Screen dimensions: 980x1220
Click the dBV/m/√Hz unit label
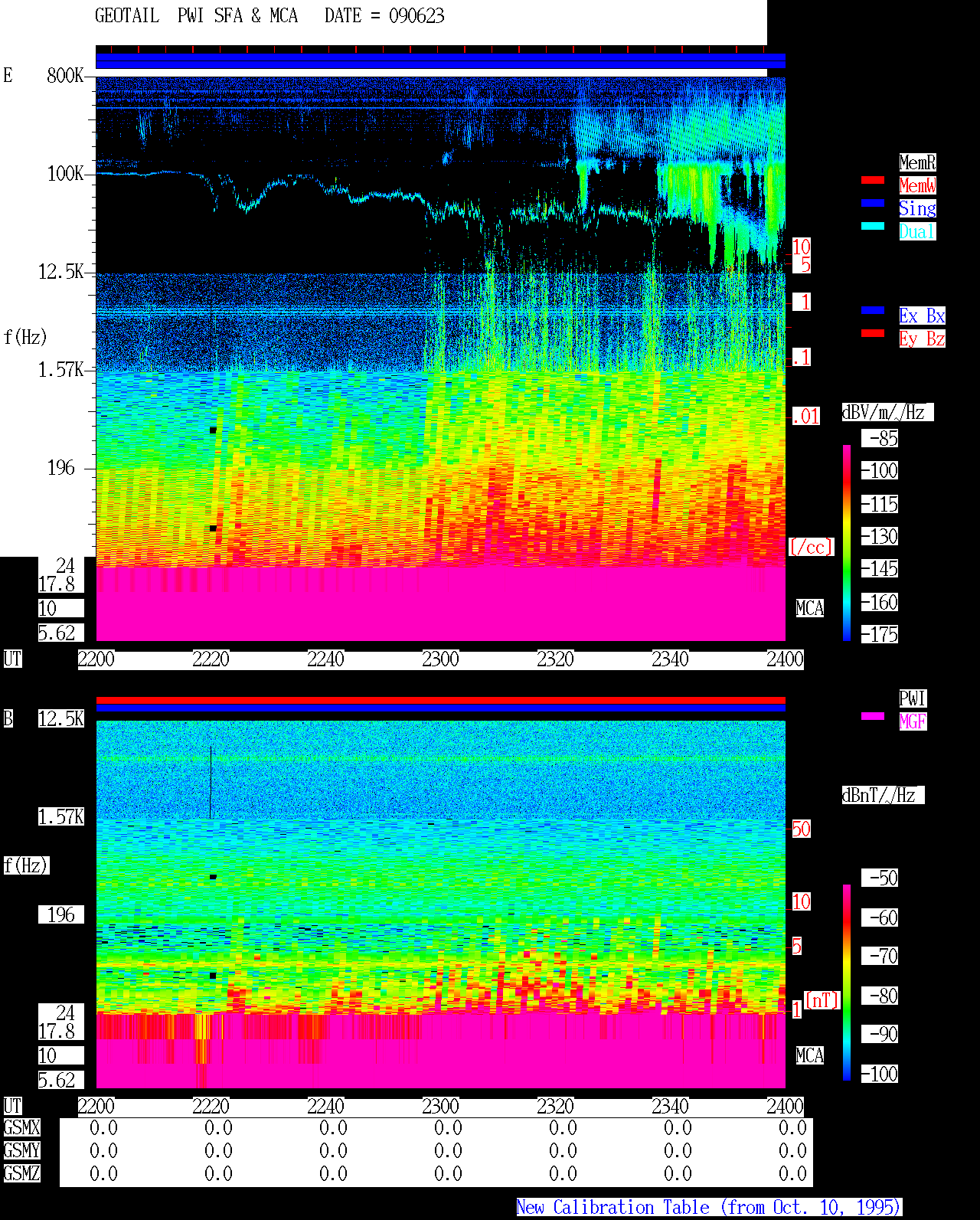point(887,412)
